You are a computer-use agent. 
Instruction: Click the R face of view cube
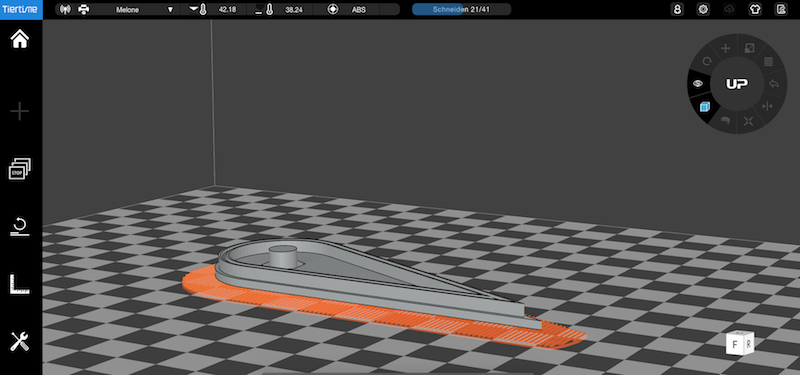click(x=748, y=343)
